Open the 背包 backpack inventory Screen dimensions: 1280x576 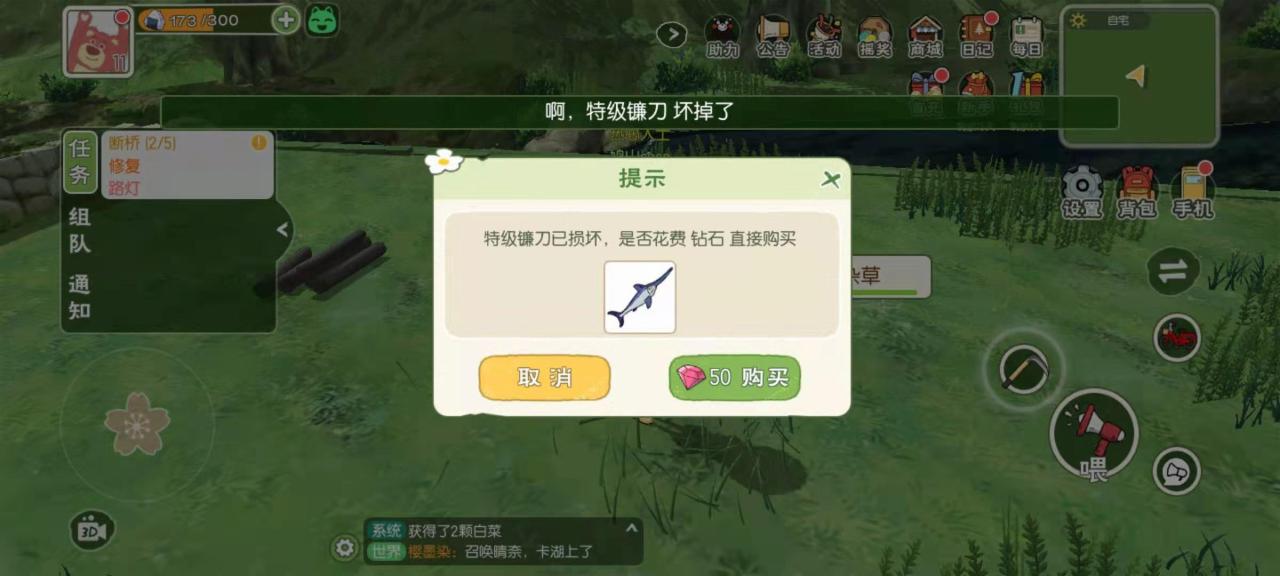[x=1137, y=191]
